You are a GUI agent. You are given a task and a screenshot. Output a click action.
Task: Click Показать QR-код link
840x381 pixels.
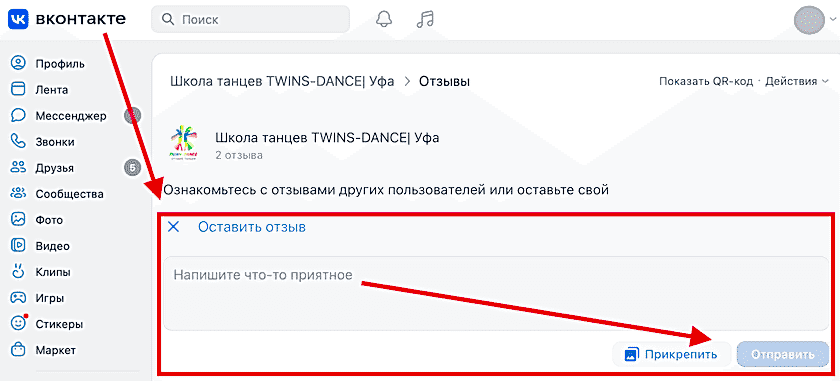tap(706, 81)
